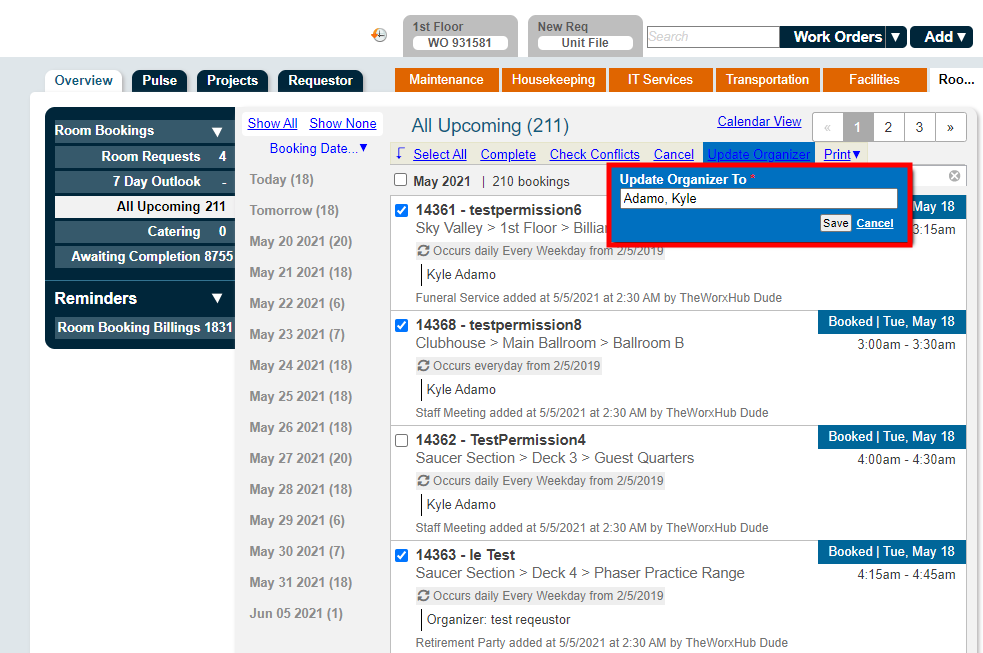Viewport: 983px width, 653px height.
Task: Click recurrence icon on booking 14363
Action: coord(423,595)
